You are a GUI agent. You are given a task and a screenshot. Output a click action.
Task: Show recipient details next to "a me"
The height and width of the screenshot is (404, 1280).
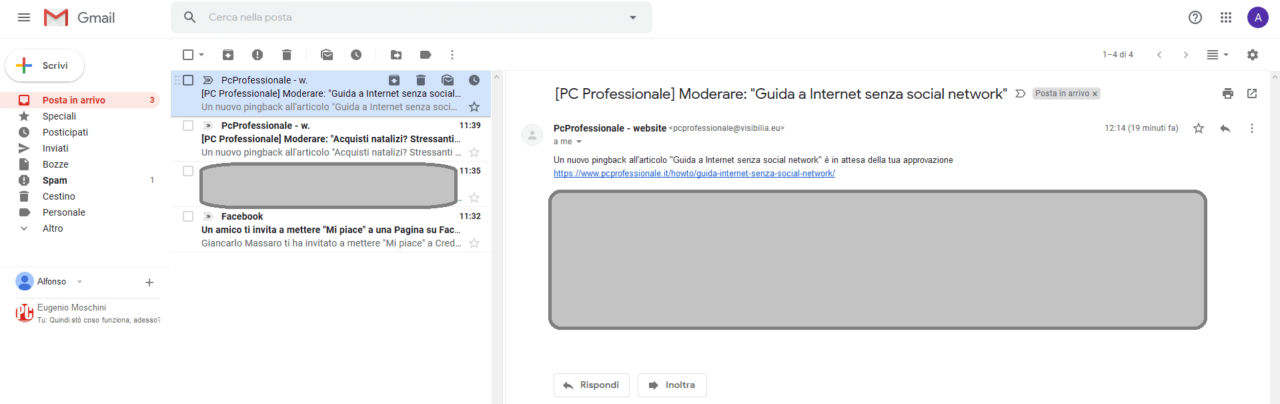pos(579,142)
